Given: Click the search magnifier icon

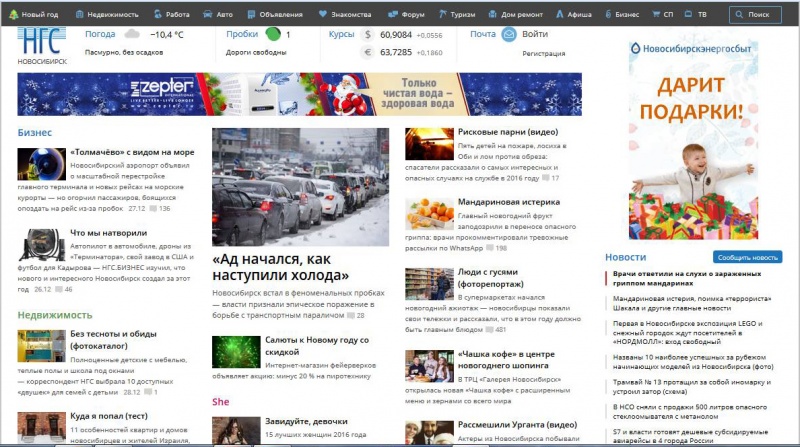Looking at the screenshot, I should pos(740,15).
